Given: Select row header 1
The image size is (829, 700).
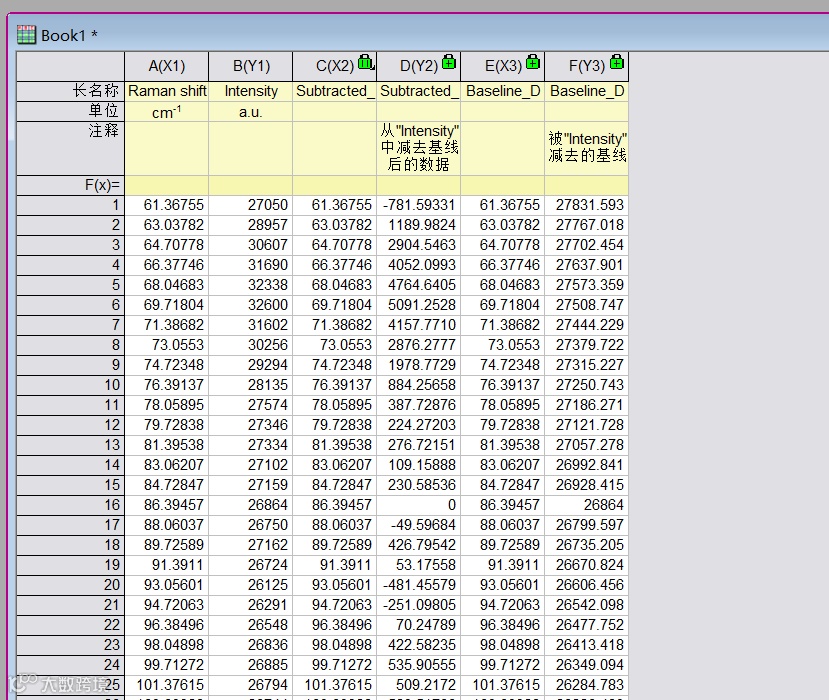Looking at the screenshot, I should (70, 205).
